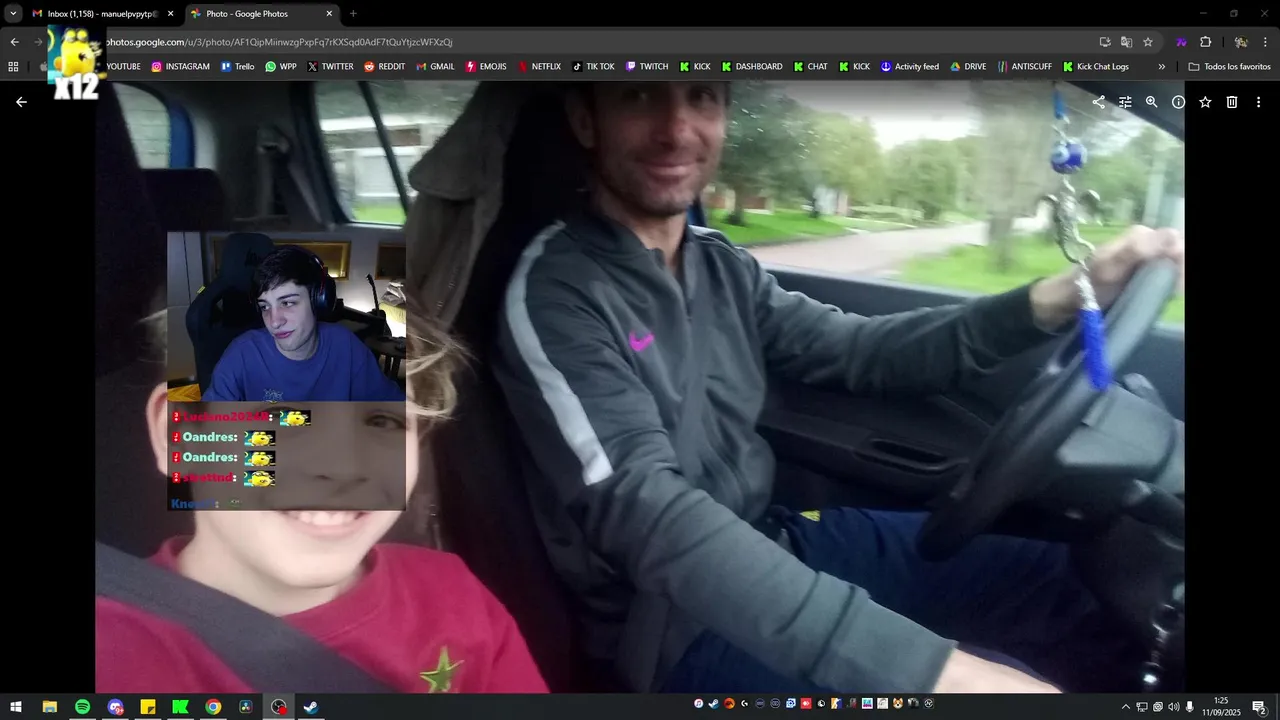Zoom into the photo with magnifier icon
Screen dimensions: 1280x720
tap(1151, 102)
